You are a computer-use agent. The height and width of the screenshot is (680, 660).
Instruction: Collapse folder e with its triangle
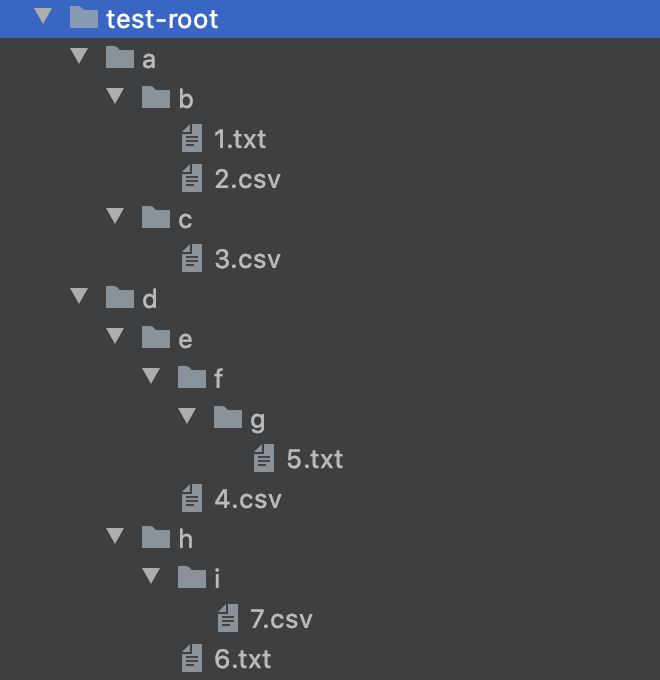[115, 337]
